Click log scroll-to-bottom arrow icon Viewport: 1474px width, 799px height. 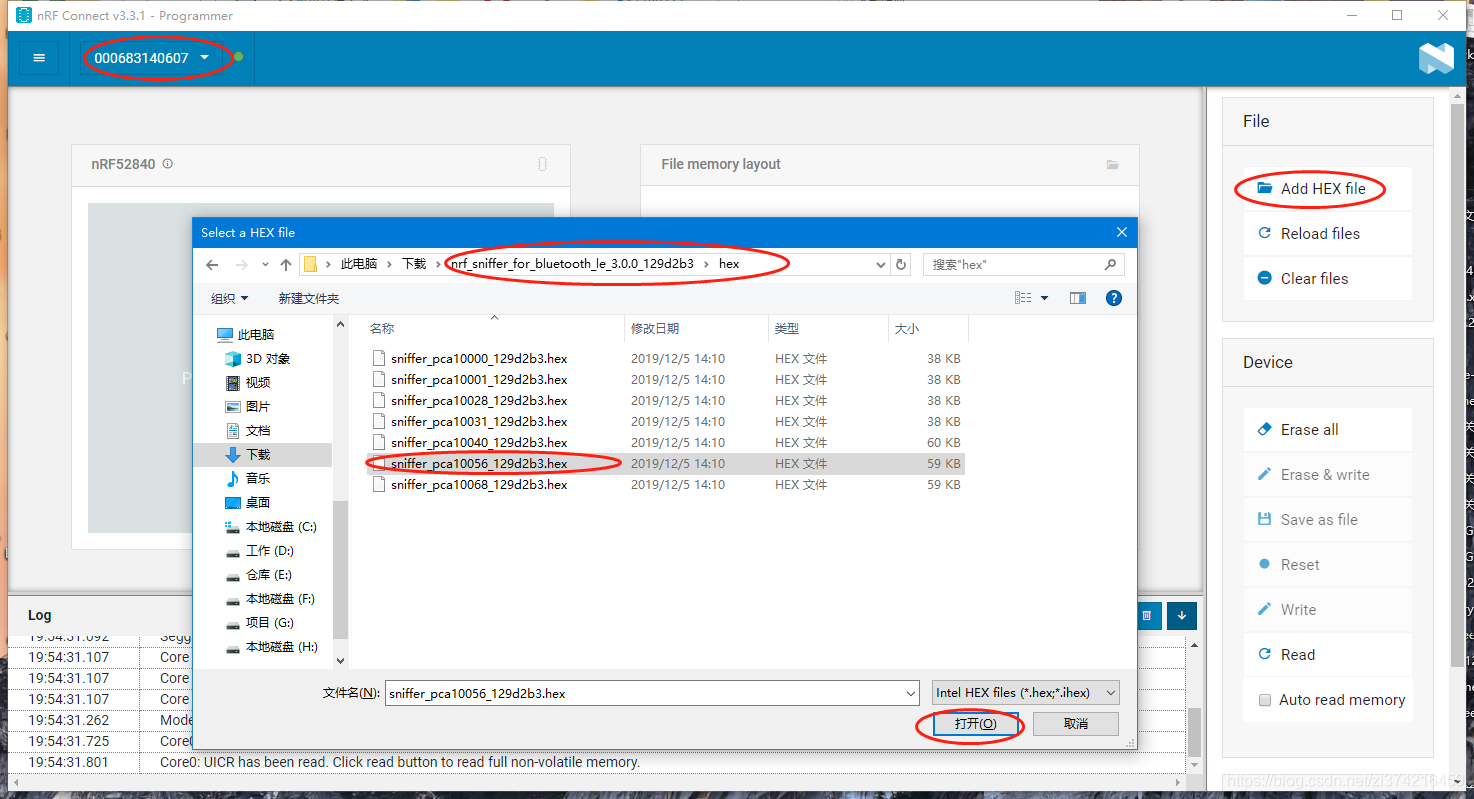[x=1182, y=615]
